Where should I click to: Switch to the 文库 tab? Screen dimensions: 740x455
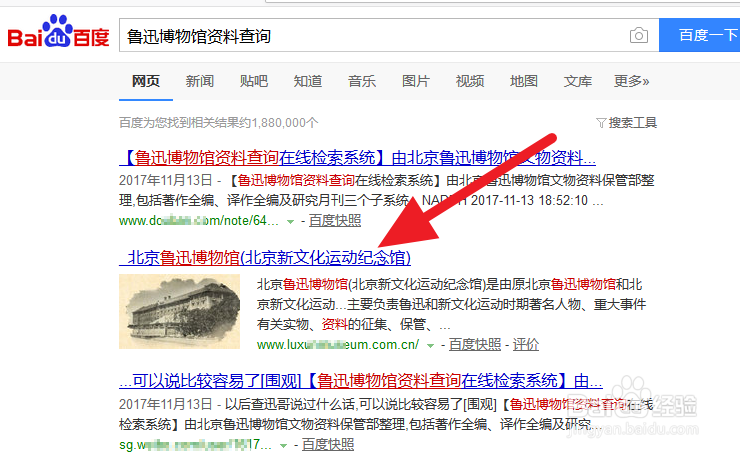(578, 81)
